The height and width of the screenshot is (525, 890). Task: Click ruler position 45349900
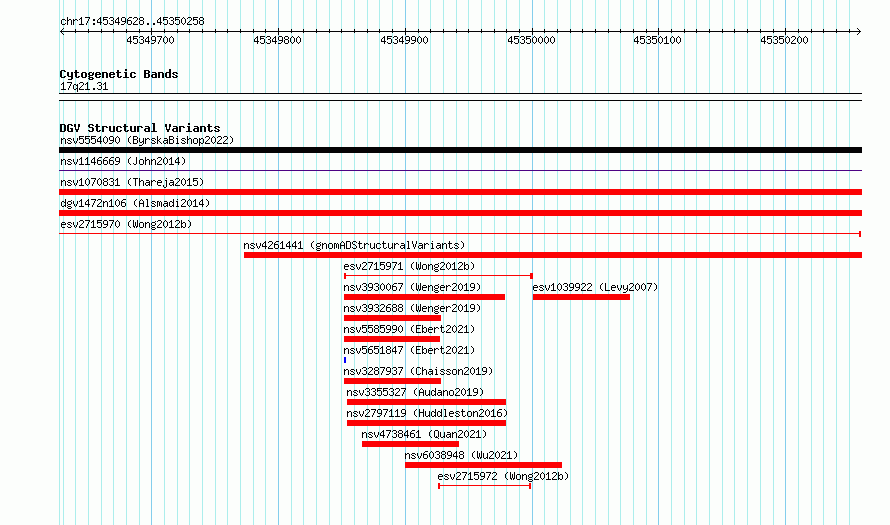click(404, 40)
